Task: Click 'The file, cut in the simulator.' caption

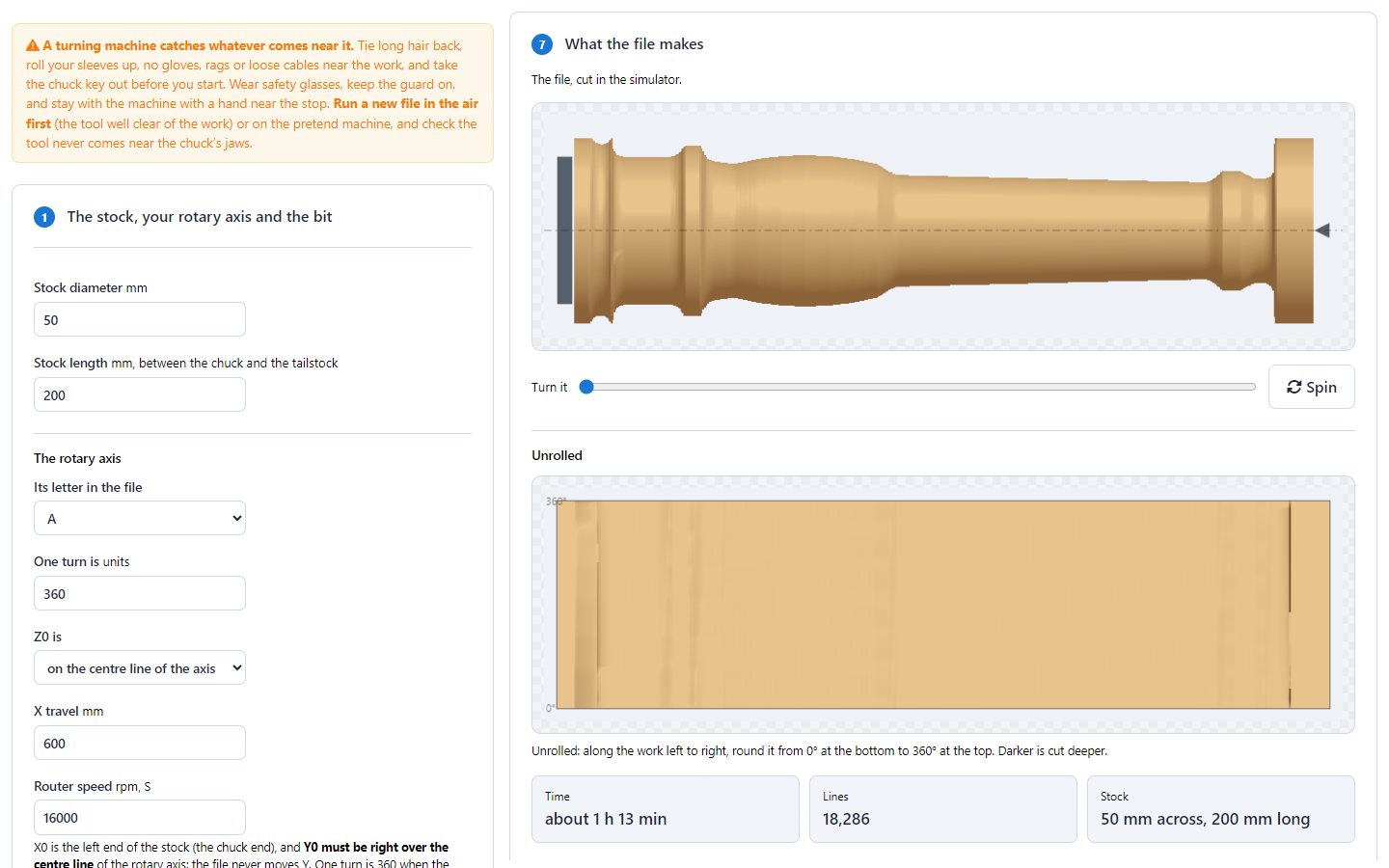Action: tap(607, 79)
